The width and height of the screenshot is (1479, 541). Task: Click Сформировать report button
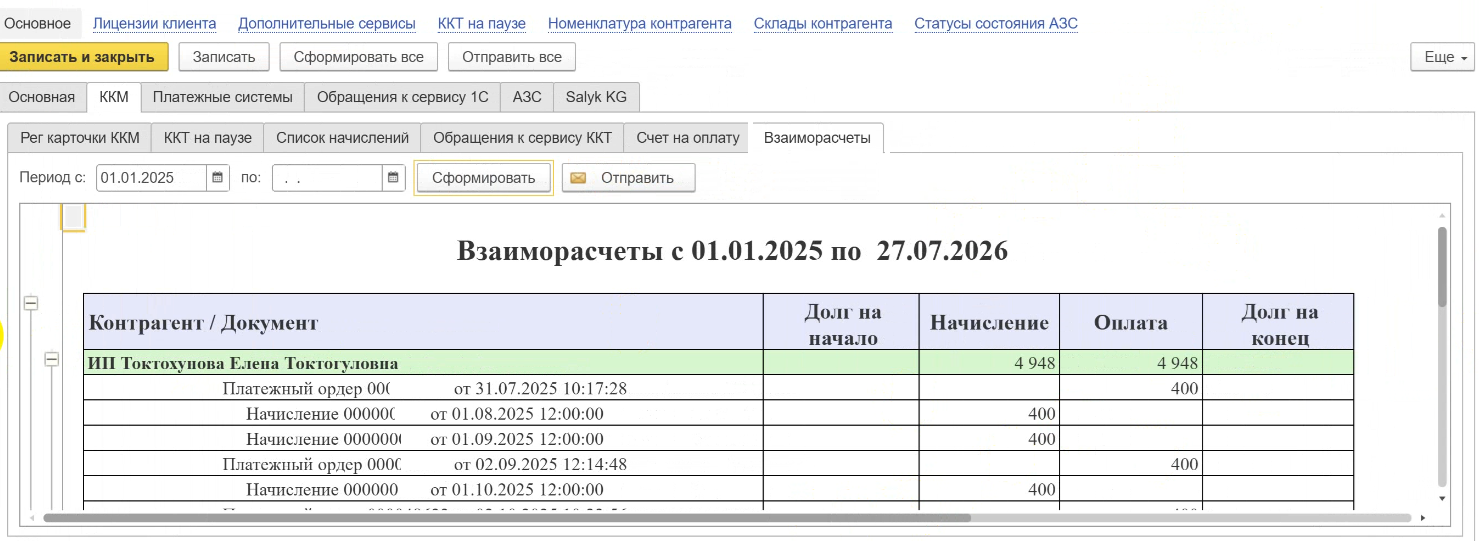(484, 178)
